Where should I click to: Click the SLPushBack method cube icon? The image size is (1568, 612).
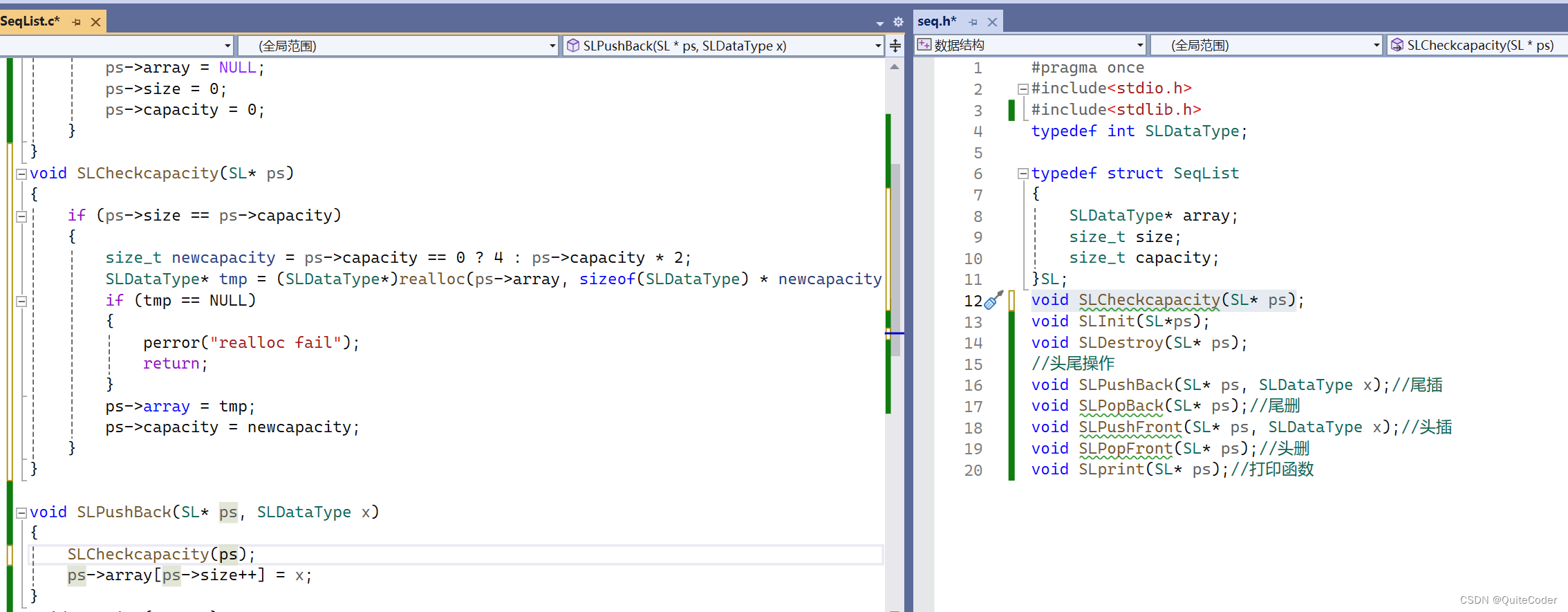573,46
